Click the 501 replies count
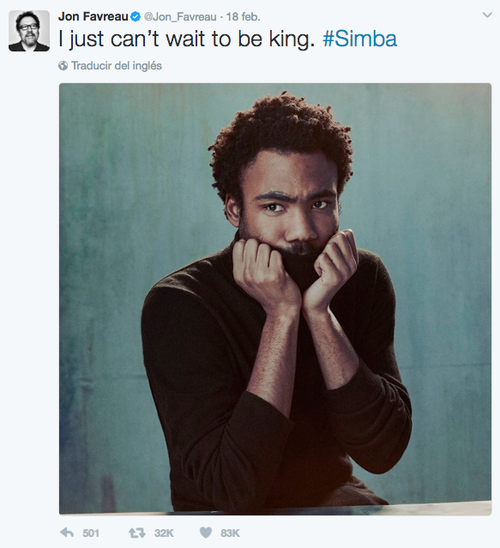The image size is (500, 548). (x=91, y=533)
